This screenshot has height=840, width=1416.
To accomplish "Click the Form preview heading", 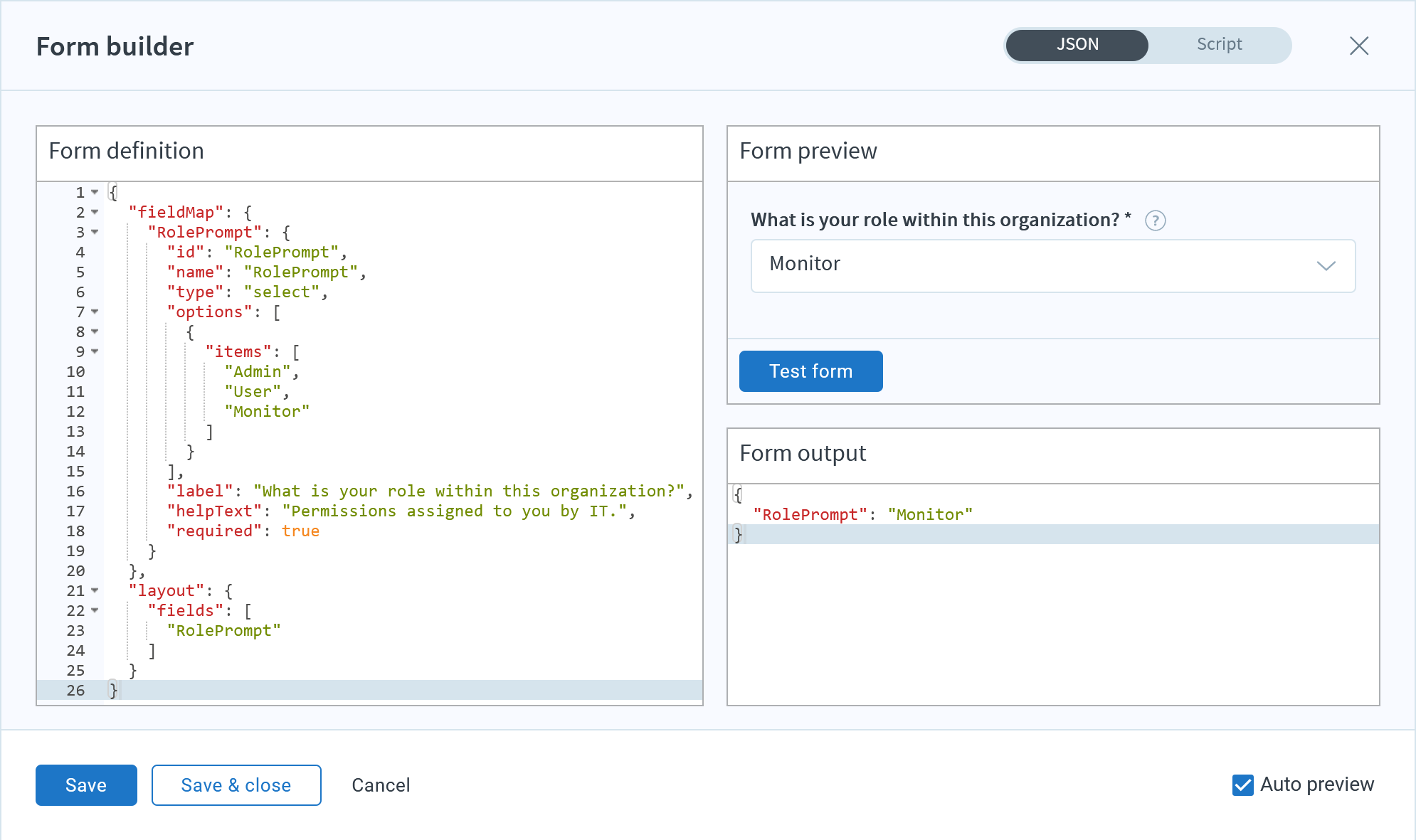I will click(x=808, y=151).
